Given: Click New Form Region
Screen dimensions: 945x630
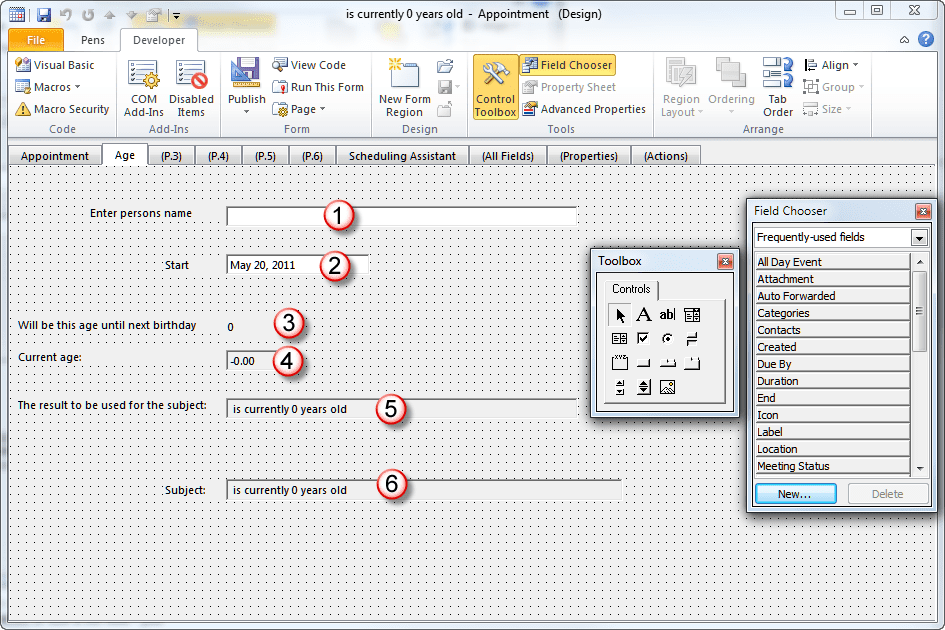Looking at the screenshot, I should (x=404, y=88).
